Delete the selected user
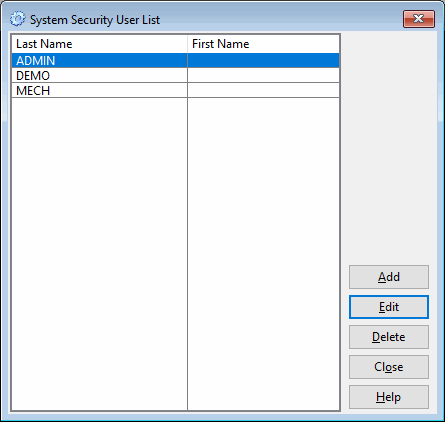 pos(389,337)
